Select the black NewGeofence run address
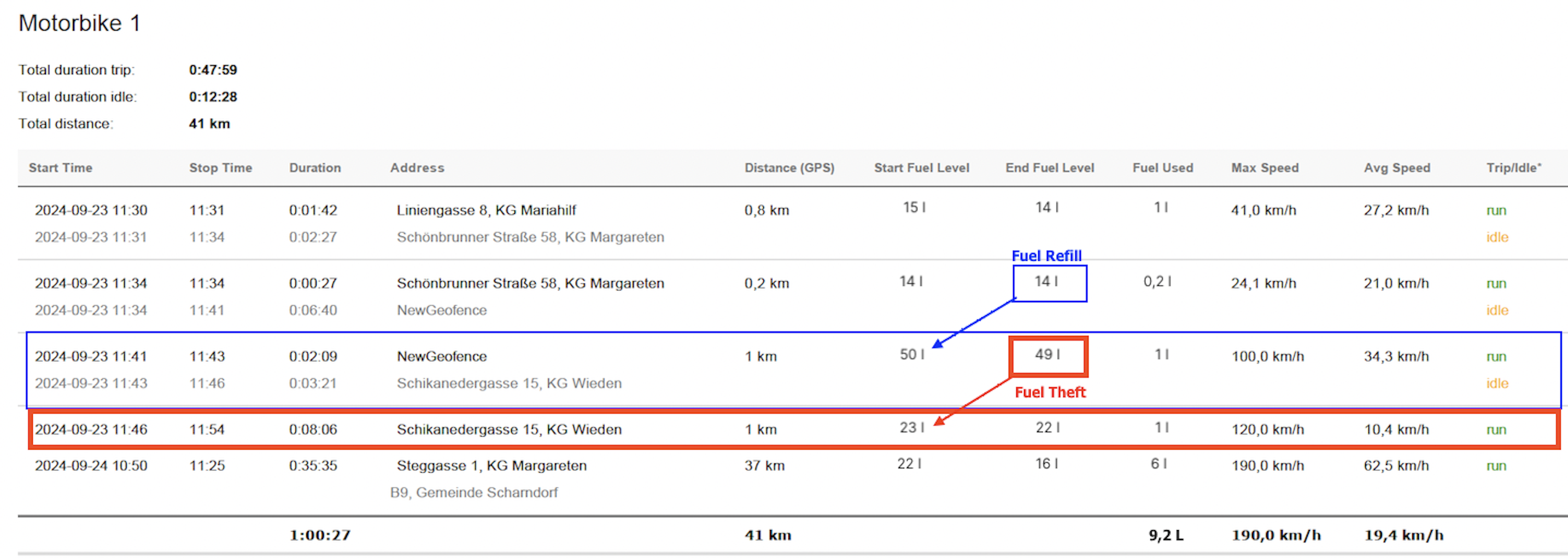Screen dimensions: 1568x558 (x=442, y=356)
